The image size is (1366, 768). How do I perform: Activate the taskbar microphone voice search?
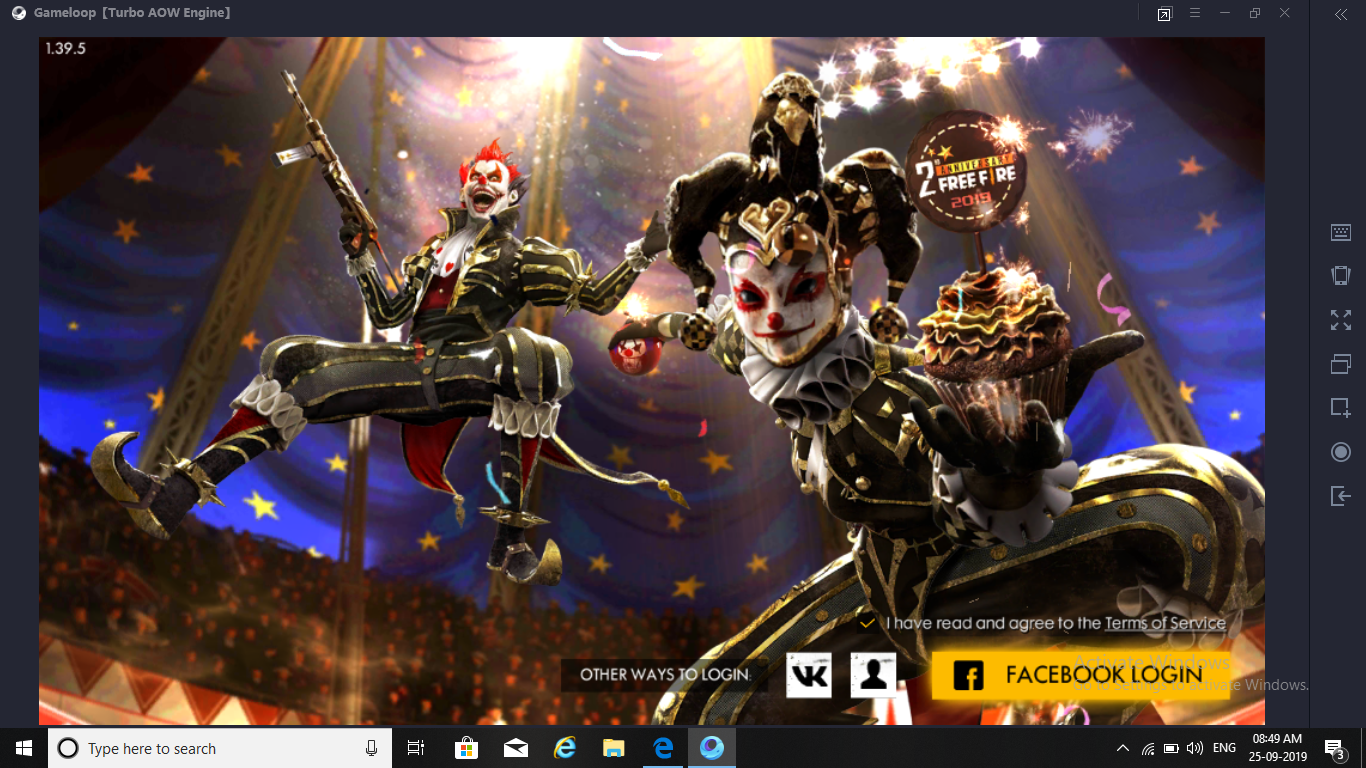point(371,748)
